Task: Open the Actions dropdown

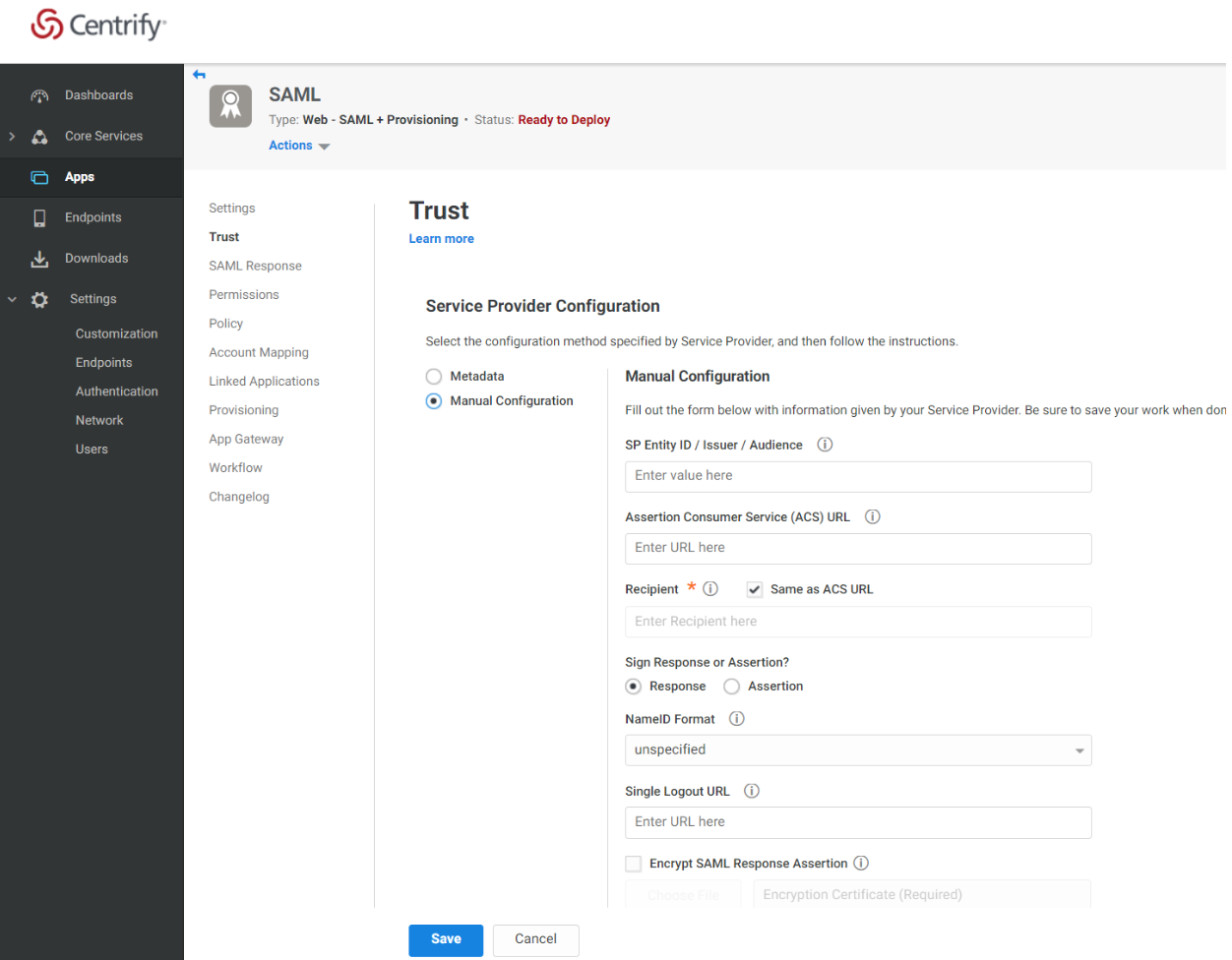Action: pyautogui.click(x=299, y=146)
